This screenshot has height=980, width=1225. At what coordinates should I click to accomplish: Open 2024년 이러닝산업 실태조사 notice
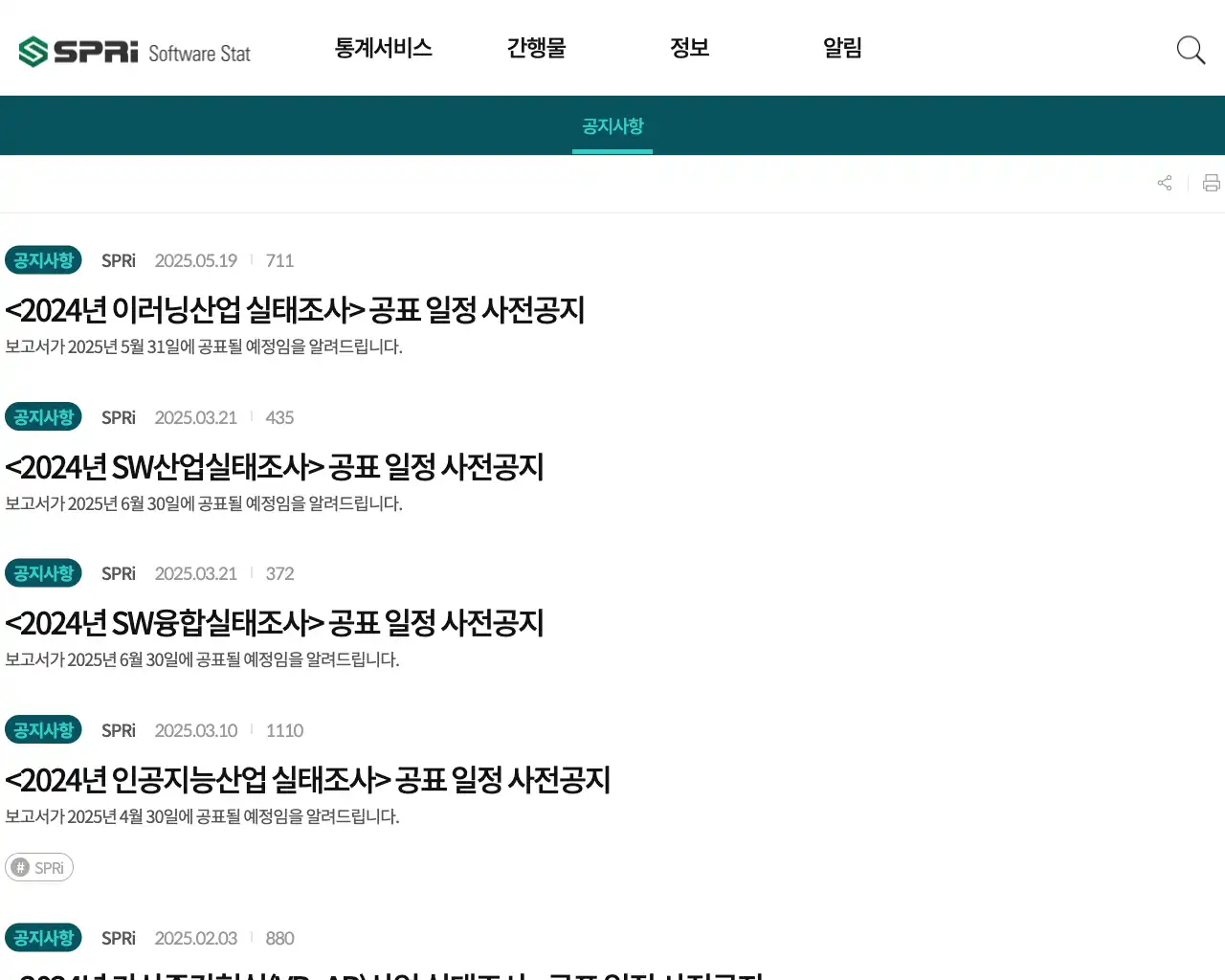(x=295, y=310)
